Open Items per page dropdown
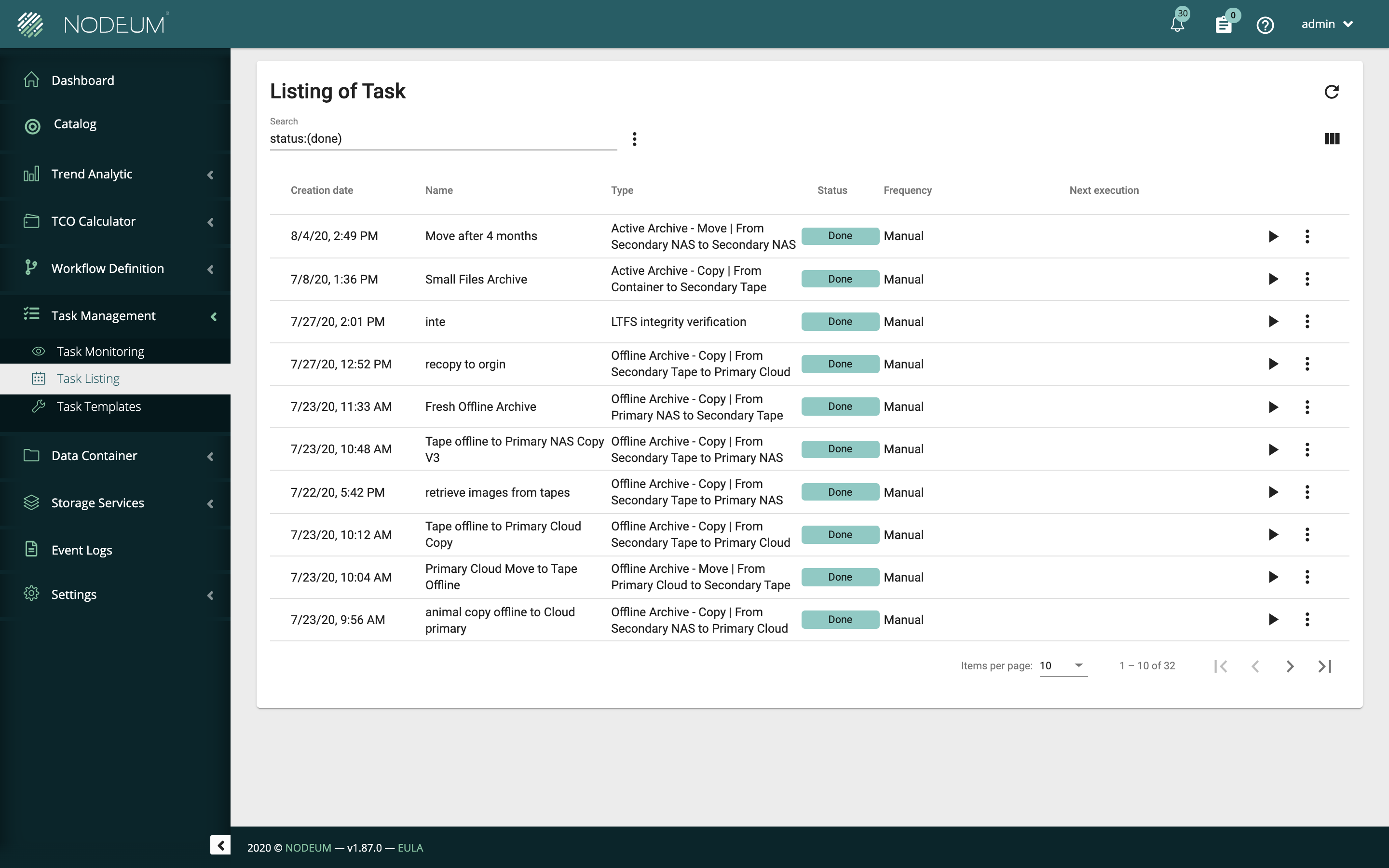This screenshot has height=868, width=1389. [x=1063, y=666]
